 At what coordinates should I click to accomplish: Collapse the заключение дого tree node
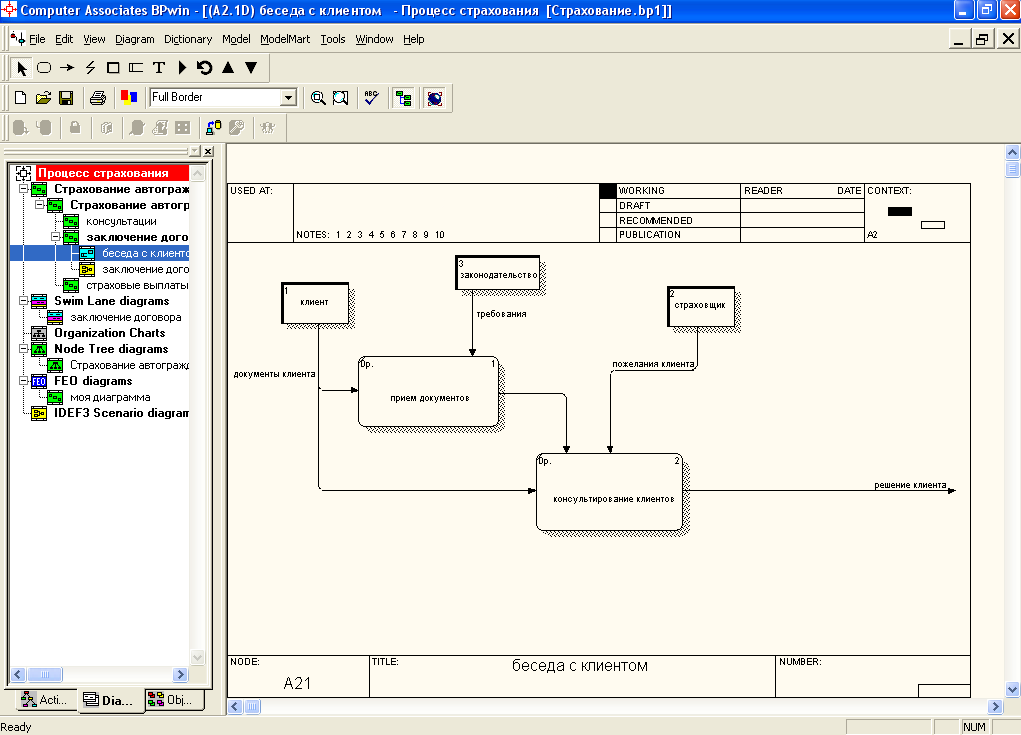(x=55, y=237)
